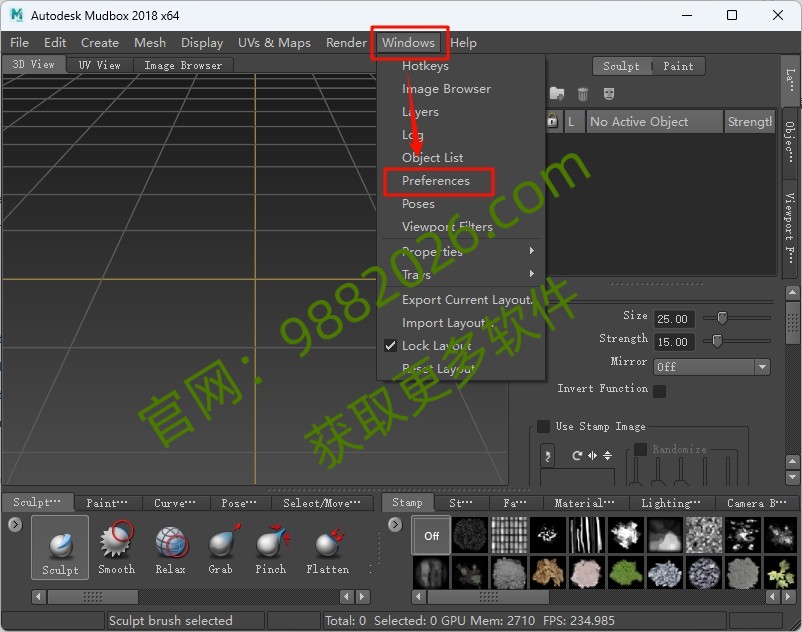Screen dimensions: 802x632
Task: Expand the Trays submenu
Action: tap(461, 275)
